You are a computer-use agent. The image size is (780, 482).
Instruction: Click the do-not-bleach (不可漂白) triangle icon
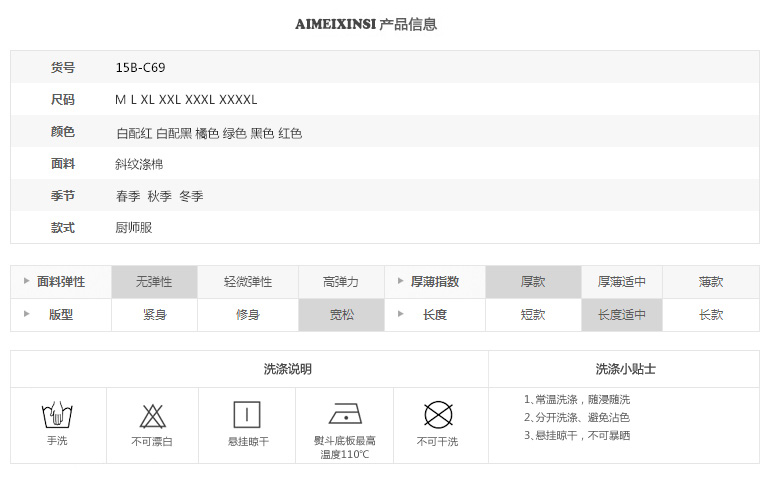(x=153, y=416)
